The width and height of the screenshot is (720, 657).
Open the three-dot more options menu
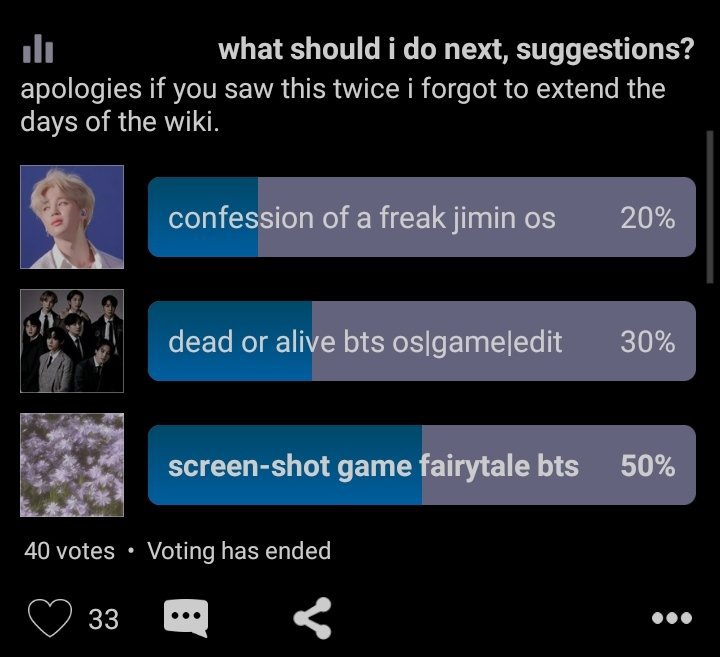click(x=672, y=618)
